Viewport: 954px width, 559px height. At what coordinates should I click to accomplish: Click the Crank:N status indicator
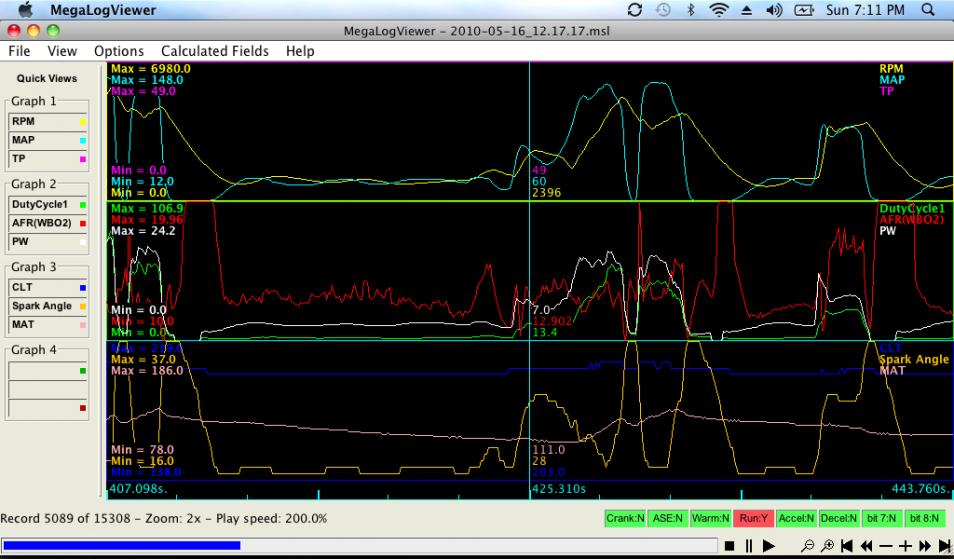(x=625, y=519)
